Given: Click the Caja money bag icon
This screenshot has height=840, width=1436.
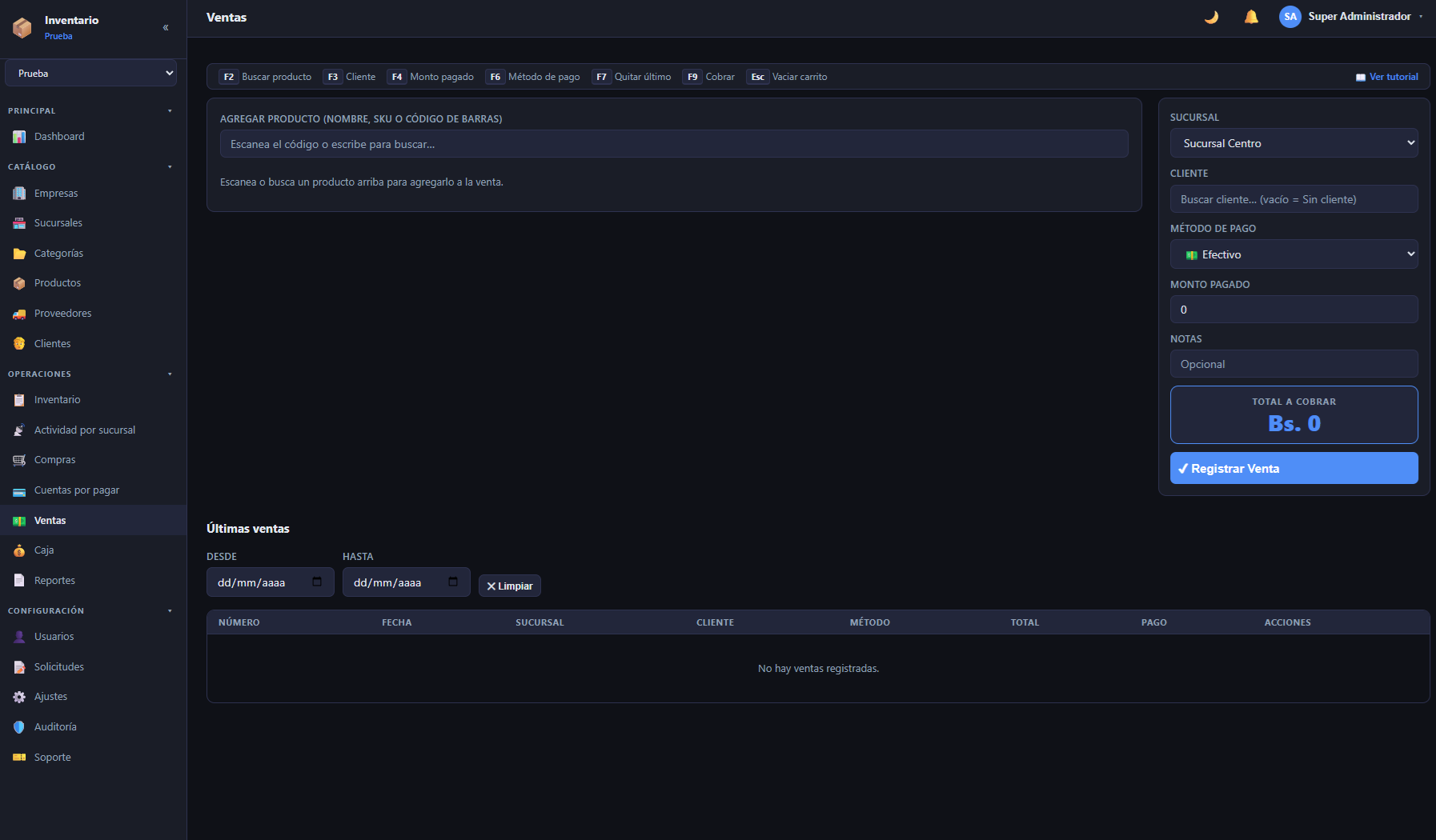Looking at the screenshot, I should click(19, 550).
